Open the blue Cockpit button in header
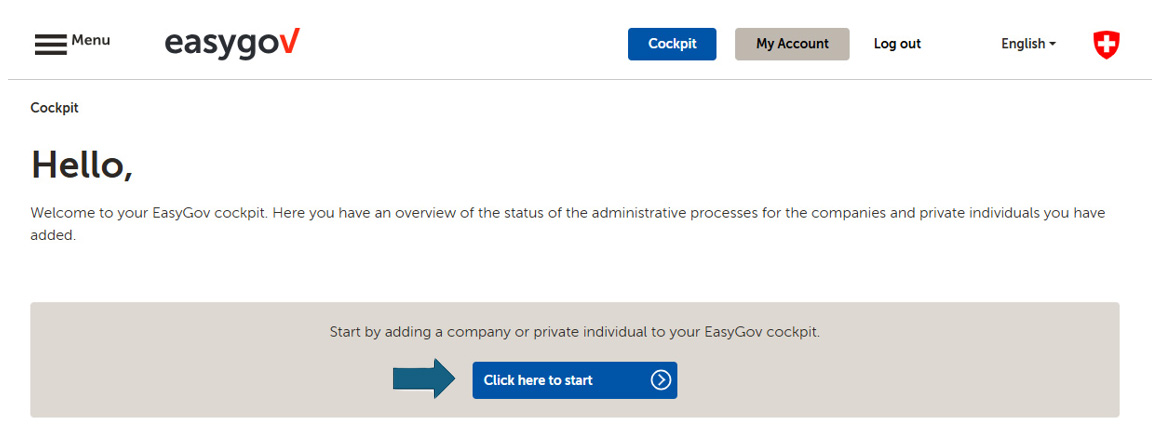The width and height of the screenshot is (1152, 447). (672, 44)
